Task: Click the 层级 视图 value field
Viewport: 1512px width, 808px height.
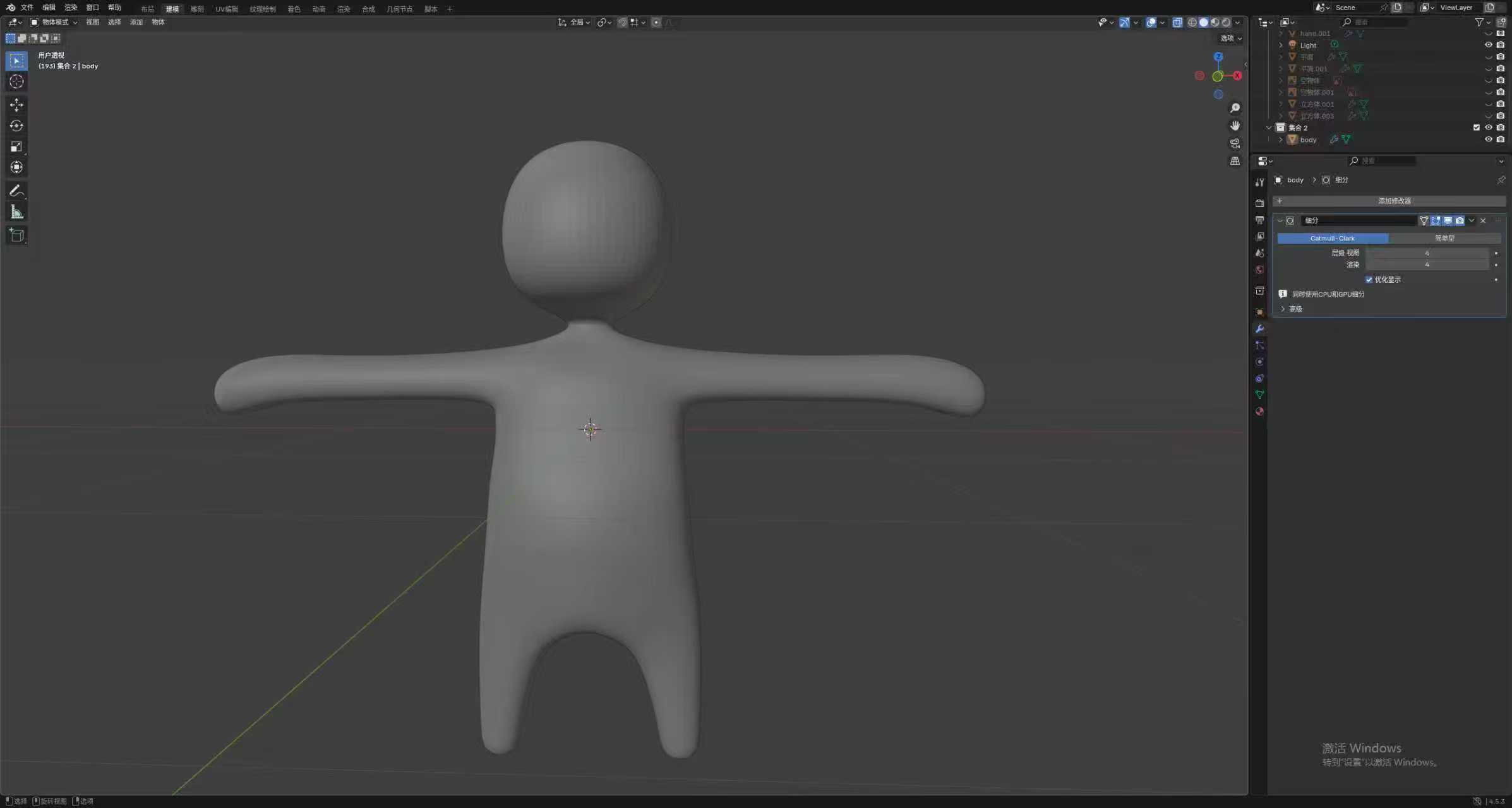Action: coord(1426,253)
